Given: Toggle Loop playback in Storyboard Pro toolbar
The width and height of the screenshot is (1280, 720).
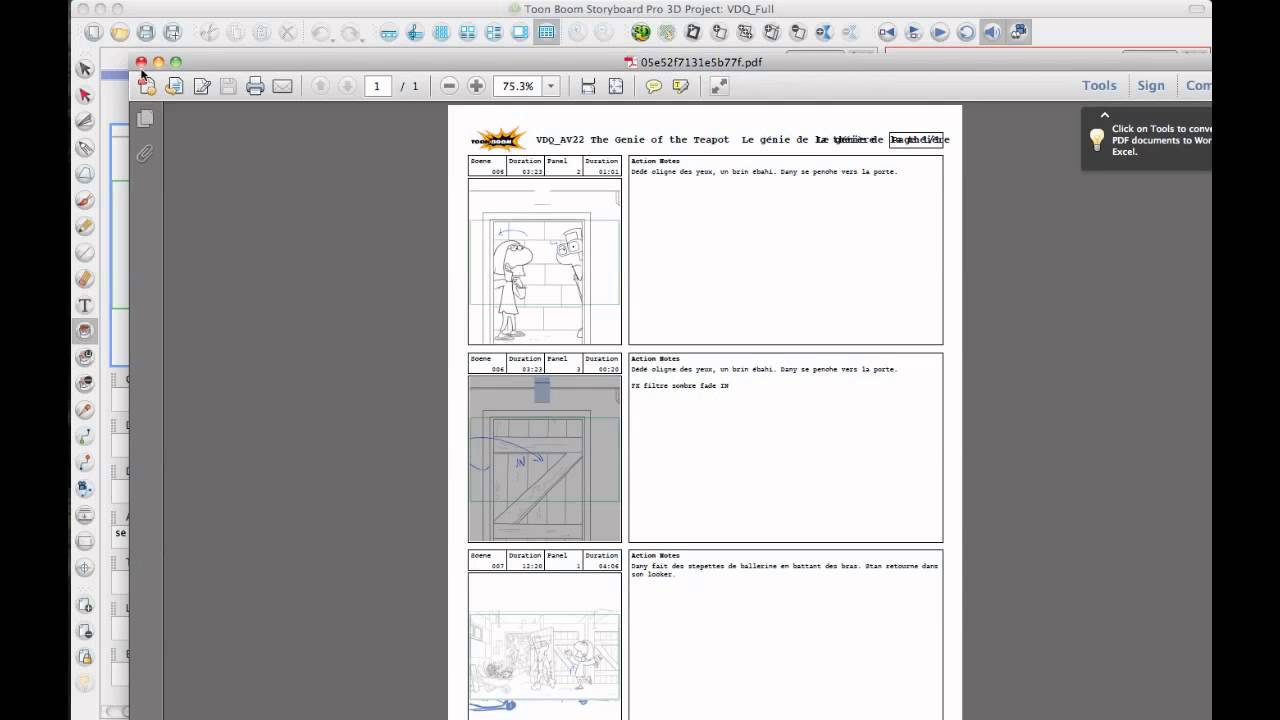Looking at the screenshot, I should click(x=966, y=33).
